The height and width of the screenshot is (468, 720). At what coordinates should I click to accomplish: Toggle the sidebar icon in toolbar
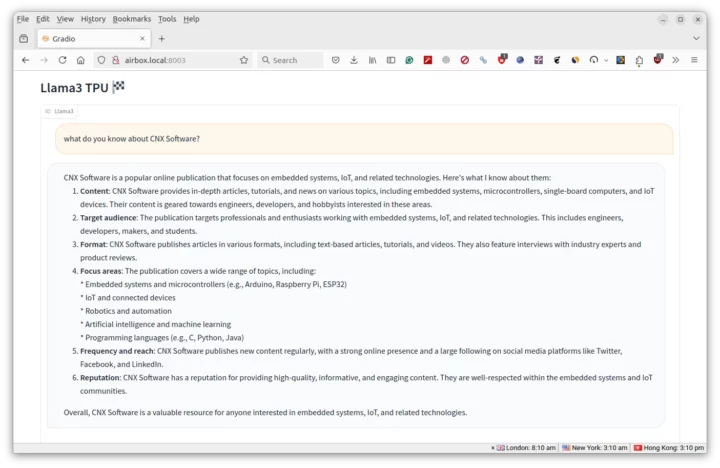click(391, 60)
